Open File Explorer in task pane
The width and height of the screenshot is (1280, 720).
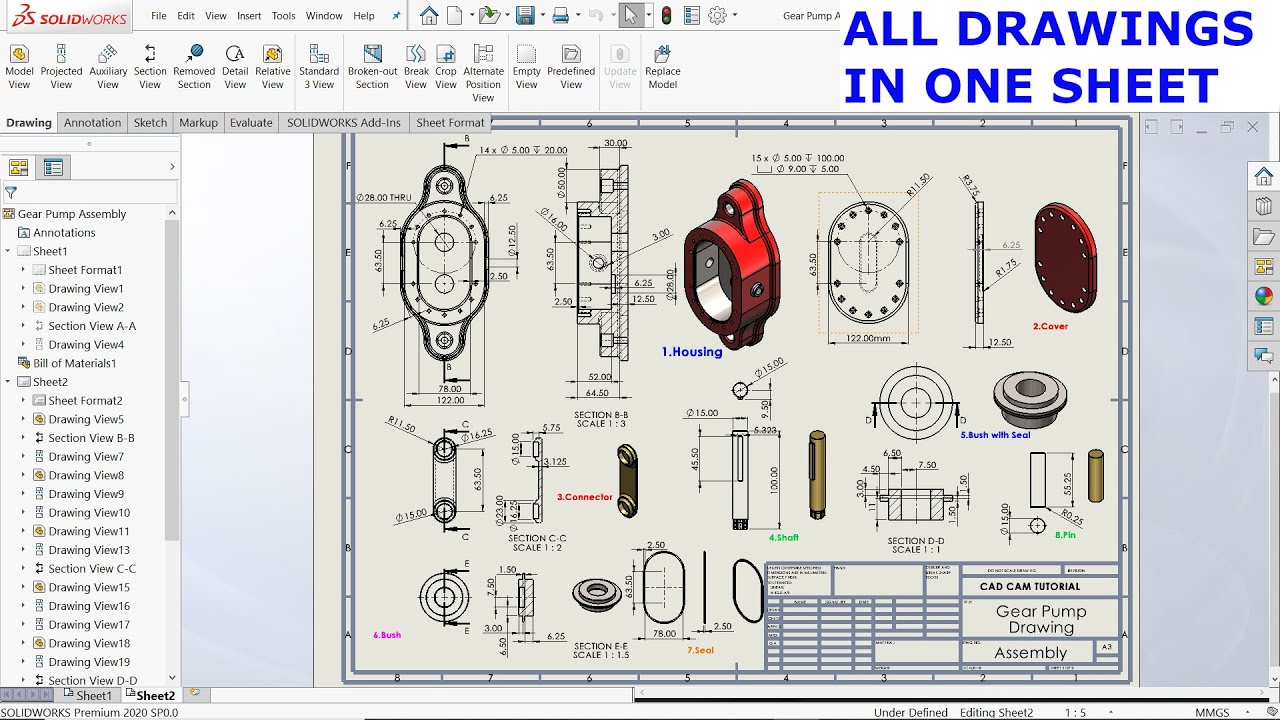1264,237
